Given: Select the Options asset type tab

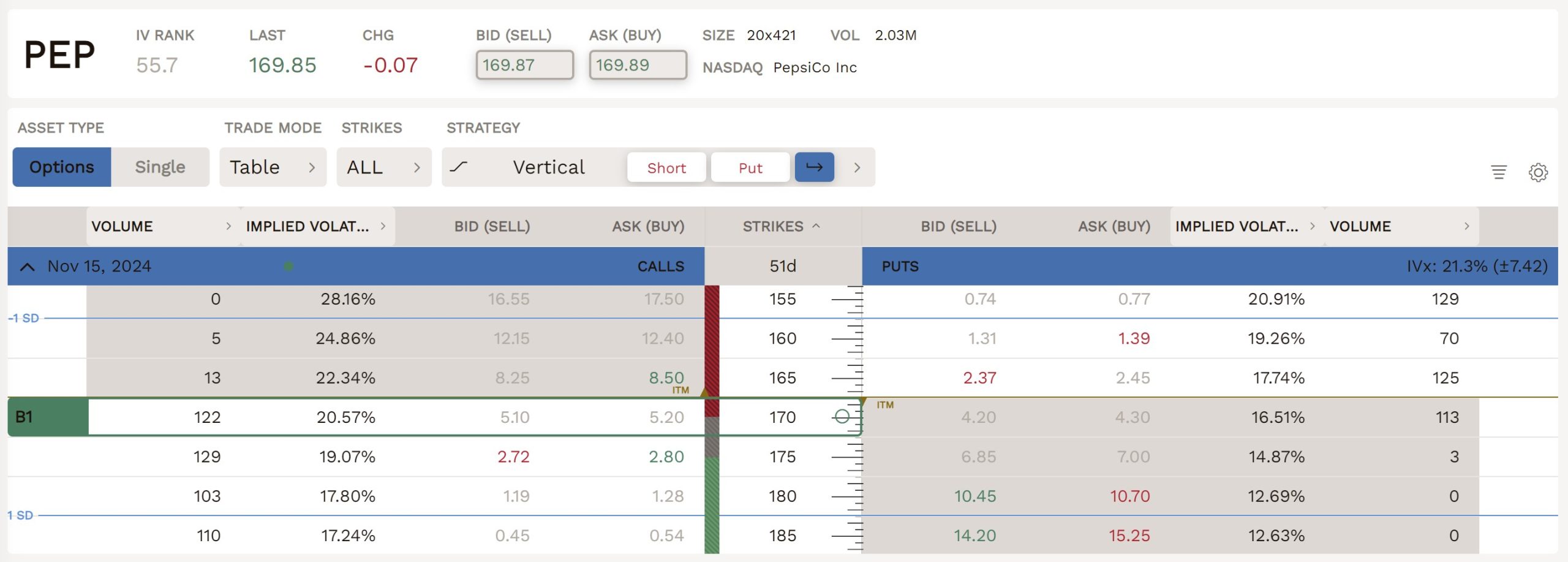Looking at the screenshot, I should (x=62, y=167).
